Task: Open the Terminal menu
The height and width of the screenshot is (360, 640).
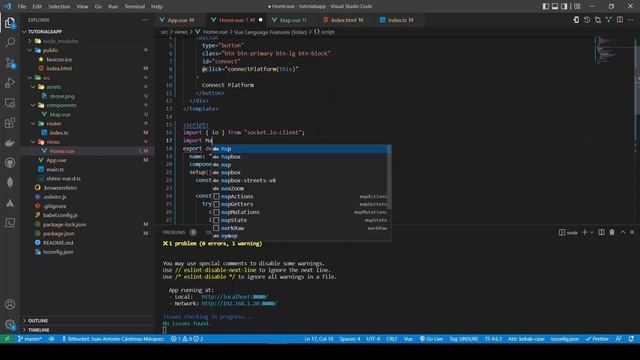Action: coord(135,6)
